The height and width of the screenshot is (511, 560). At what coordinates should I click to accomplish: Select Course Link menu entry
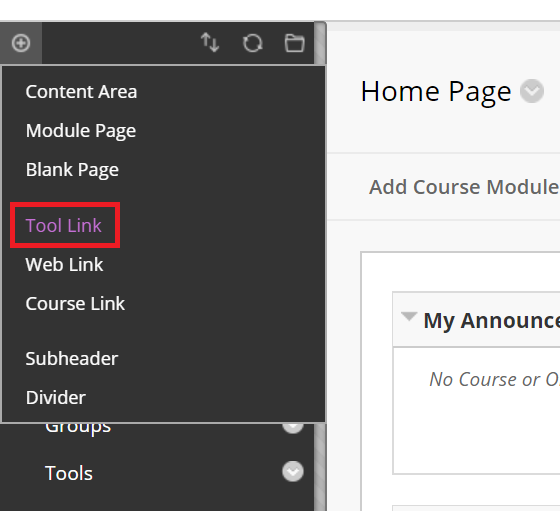75,304
